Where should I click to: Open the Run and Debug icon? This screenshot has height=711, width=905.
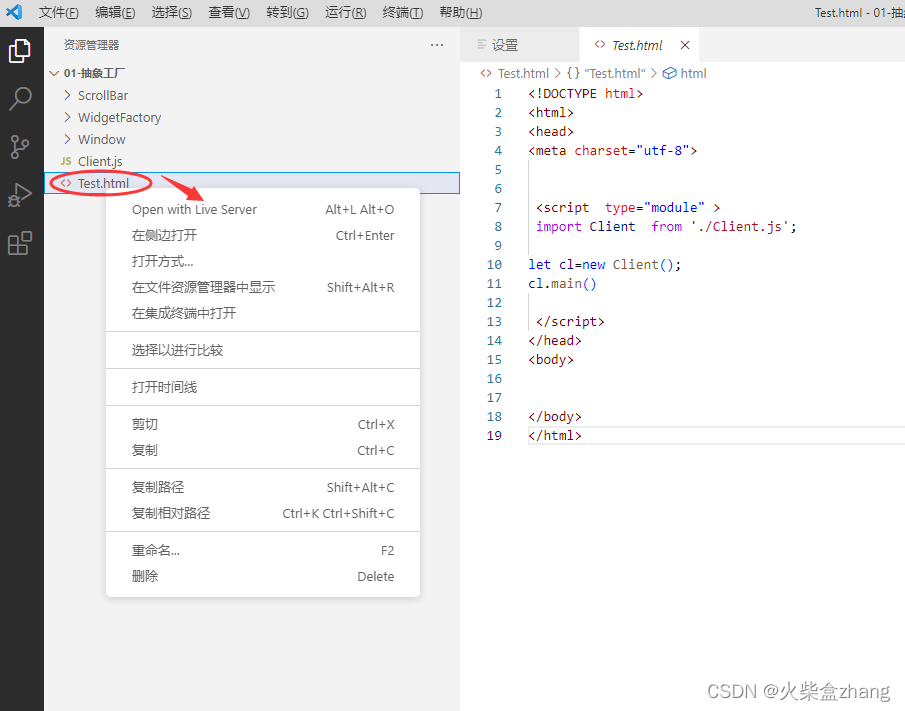(22, 194)
